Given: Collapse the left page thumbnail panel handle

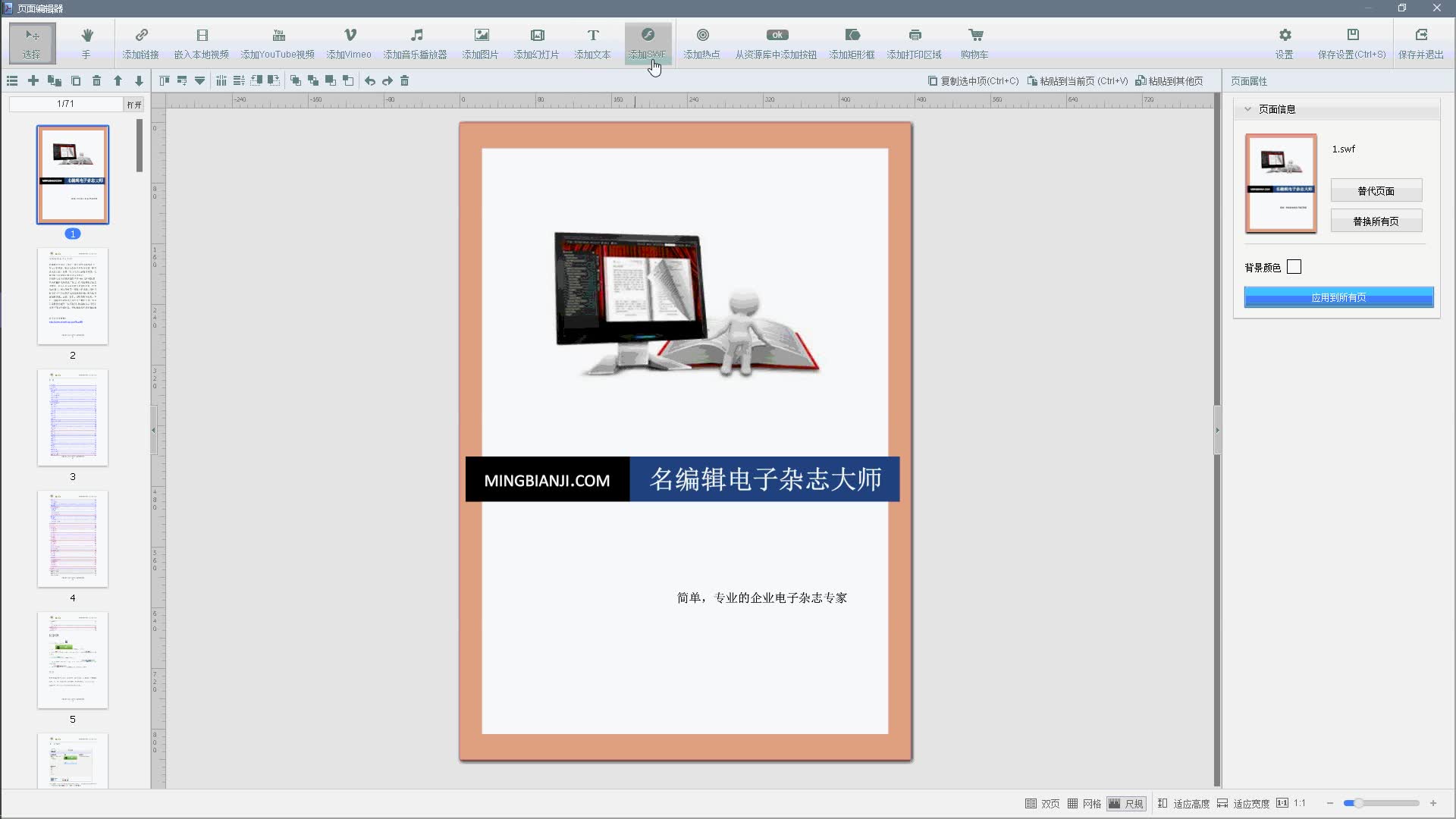Looking at the screenshot, I should (153, 430).
